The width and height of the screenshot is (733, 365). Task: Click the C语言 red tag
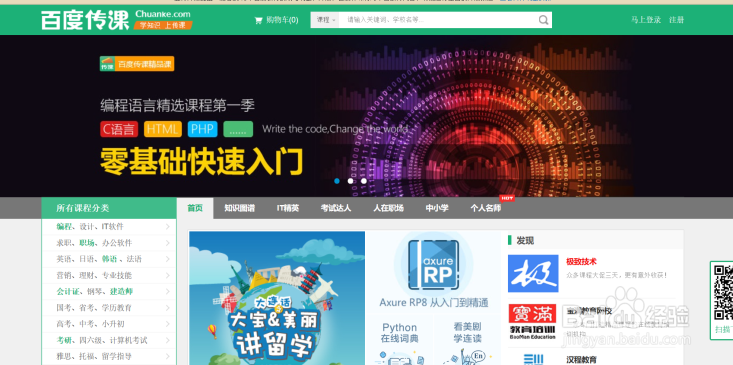(119, 129)
